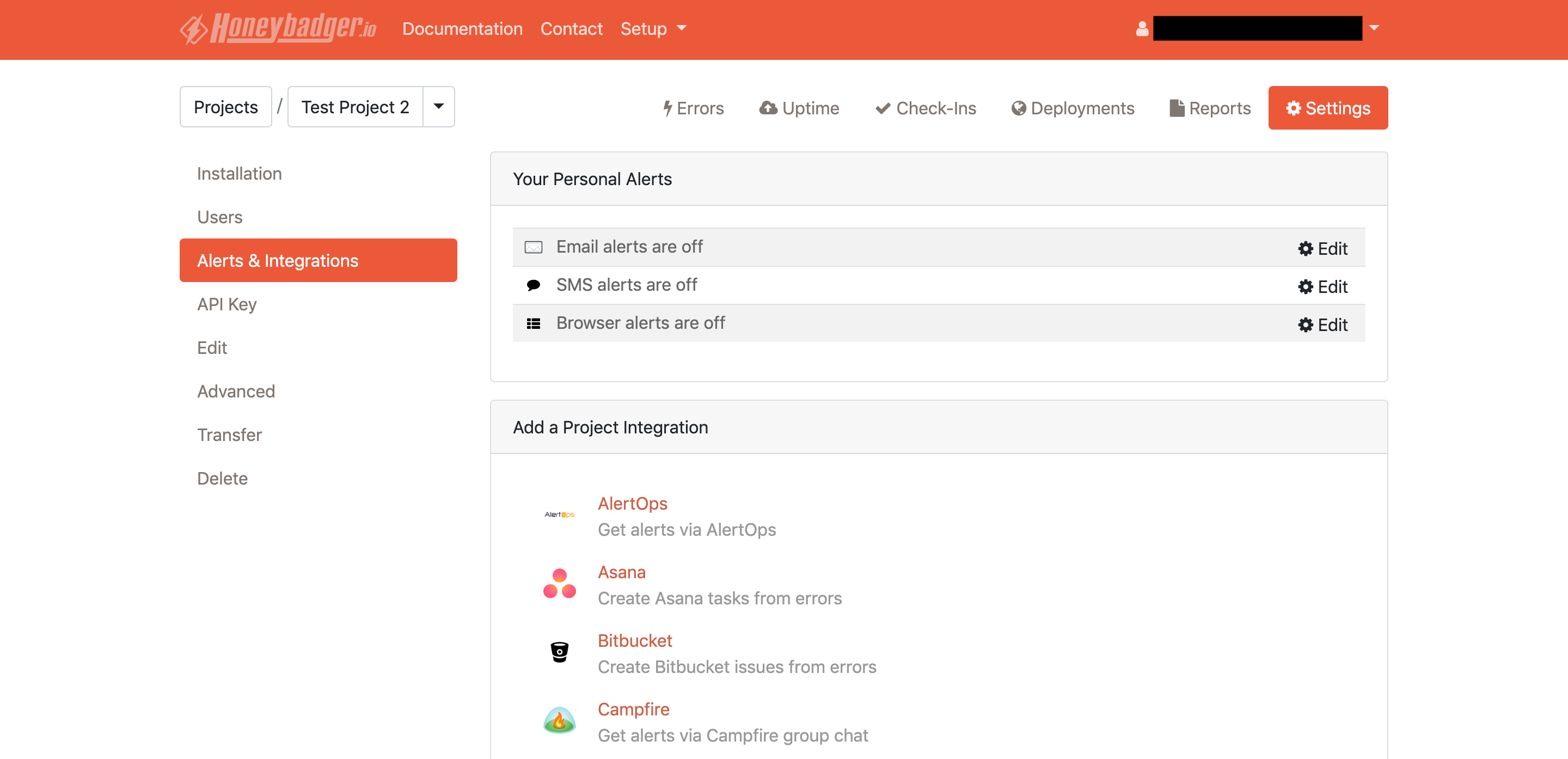This screenshot has height=759, width=1568.
Task: Expand the user account dropdown caret
Action: click(x=1374, y=28)
